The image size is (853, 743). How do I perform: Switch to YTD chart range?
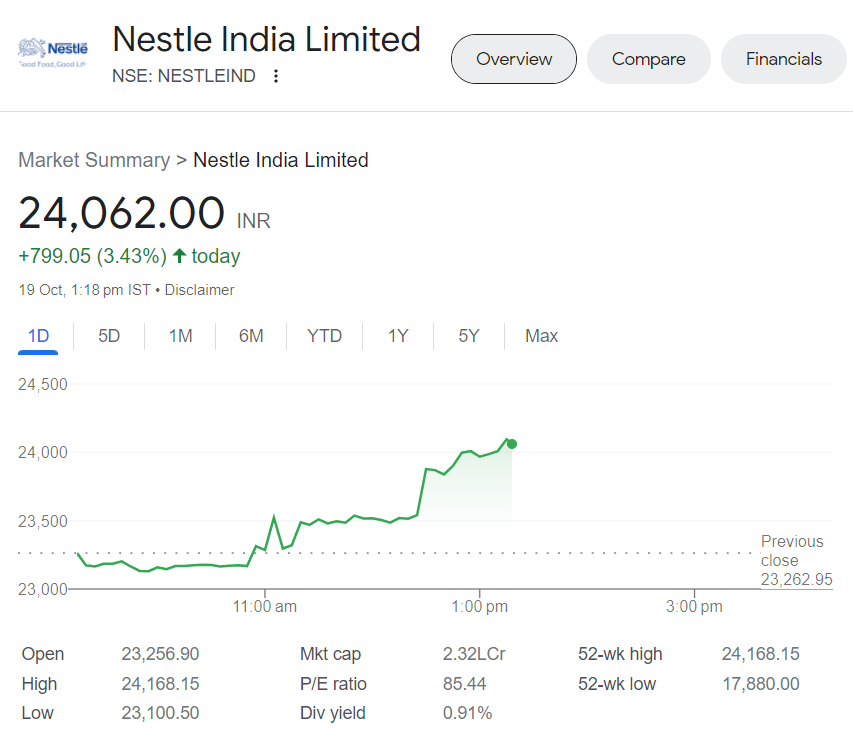324,336
